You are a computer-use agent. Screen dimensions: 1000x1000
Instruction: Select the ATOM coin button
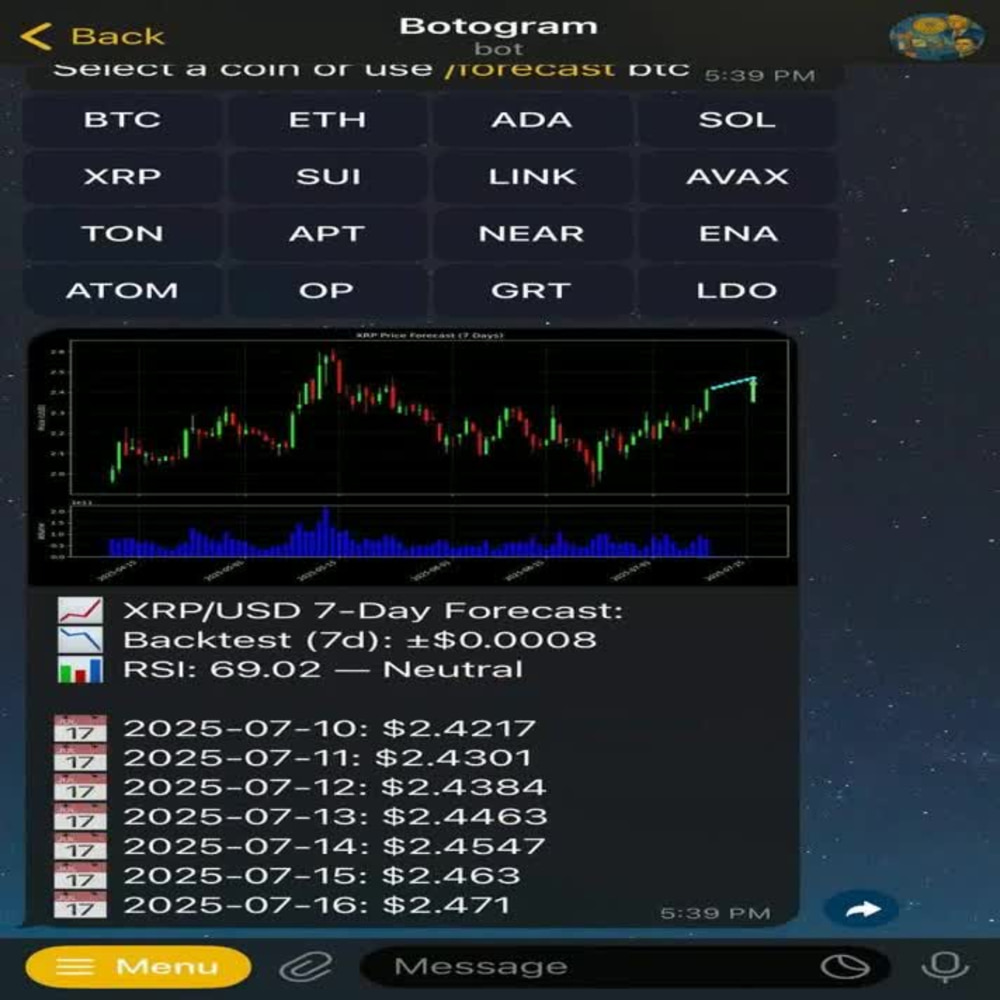coord(122,291)
